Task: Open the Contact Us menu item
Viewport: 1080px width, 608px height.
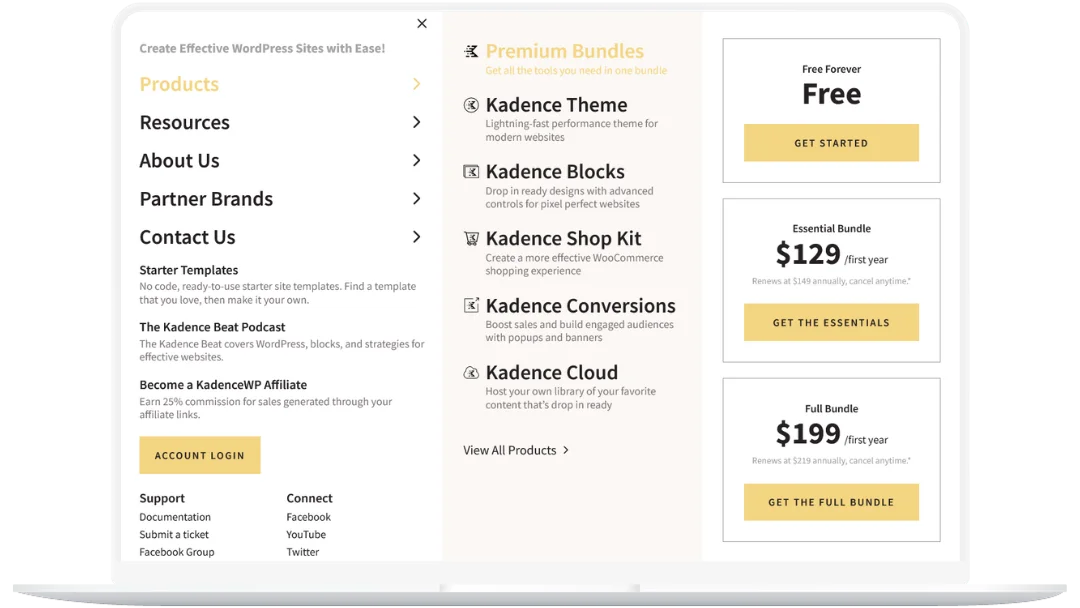Action: tap(187, 237)
